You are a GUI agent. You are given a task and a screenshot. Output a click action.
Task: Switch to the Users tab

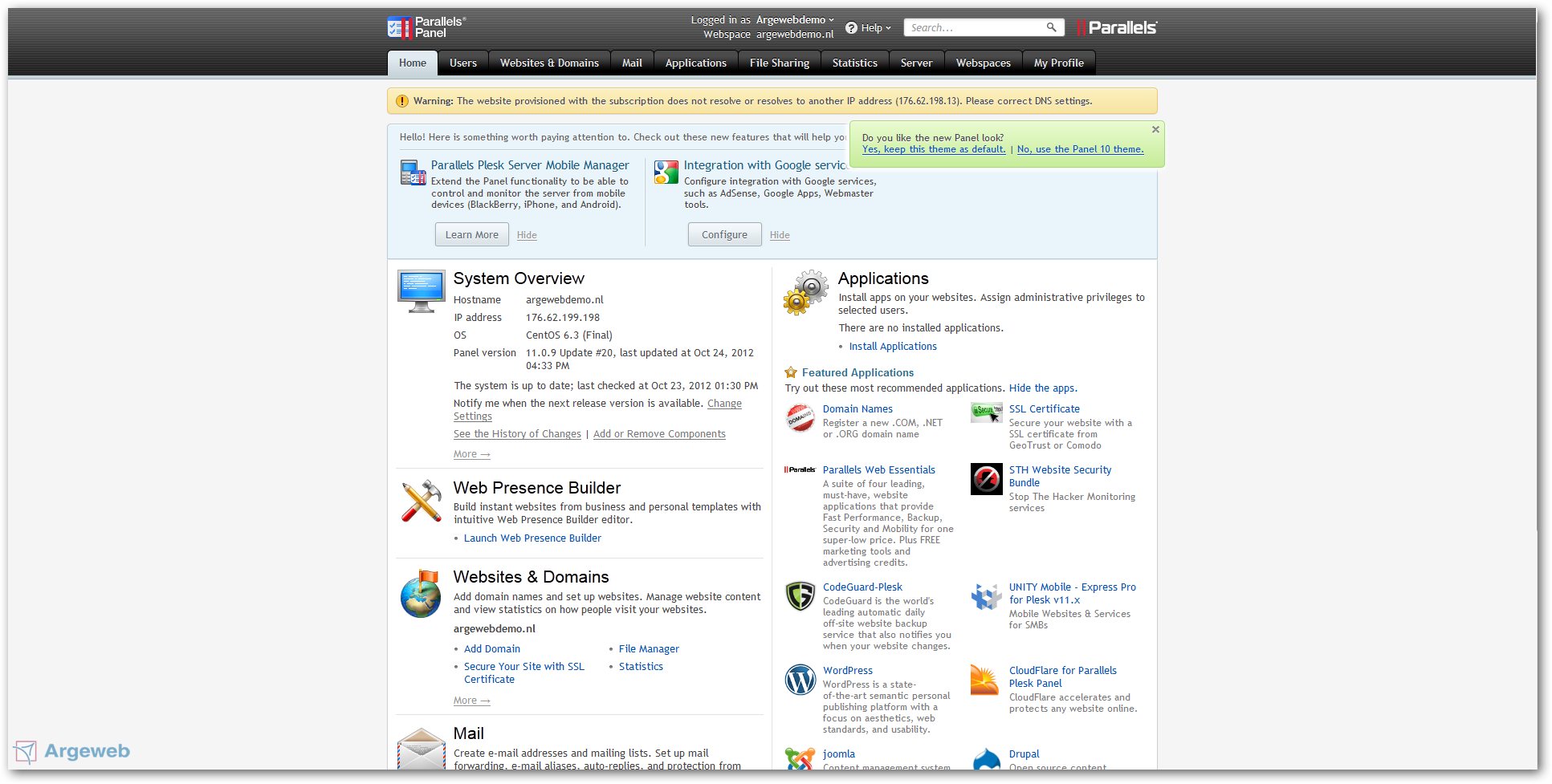coord(463,63)
